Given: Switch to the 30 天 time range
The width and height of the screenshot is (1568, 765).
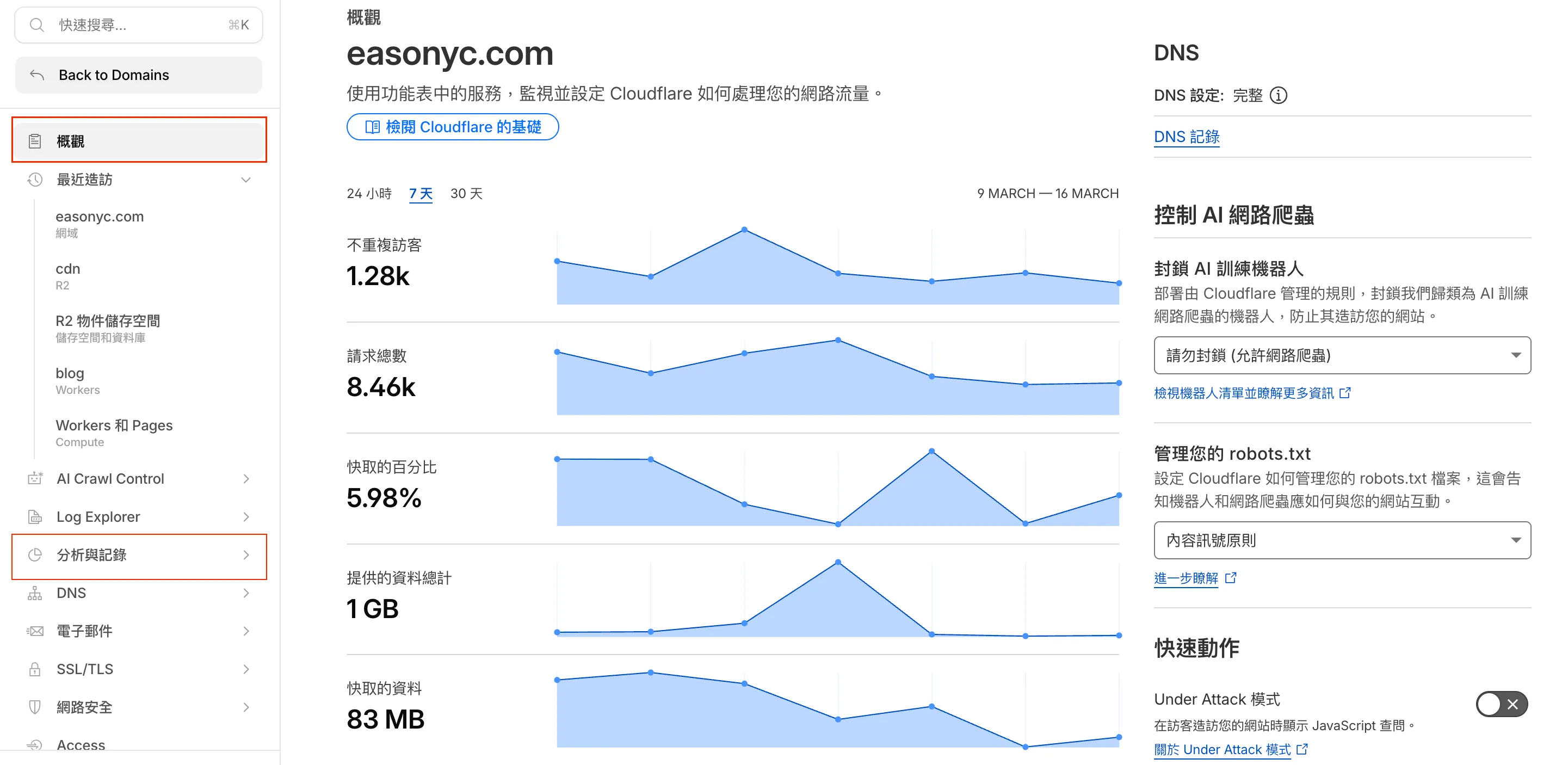Looking at the screenshot, I should [x=466, y=194].
